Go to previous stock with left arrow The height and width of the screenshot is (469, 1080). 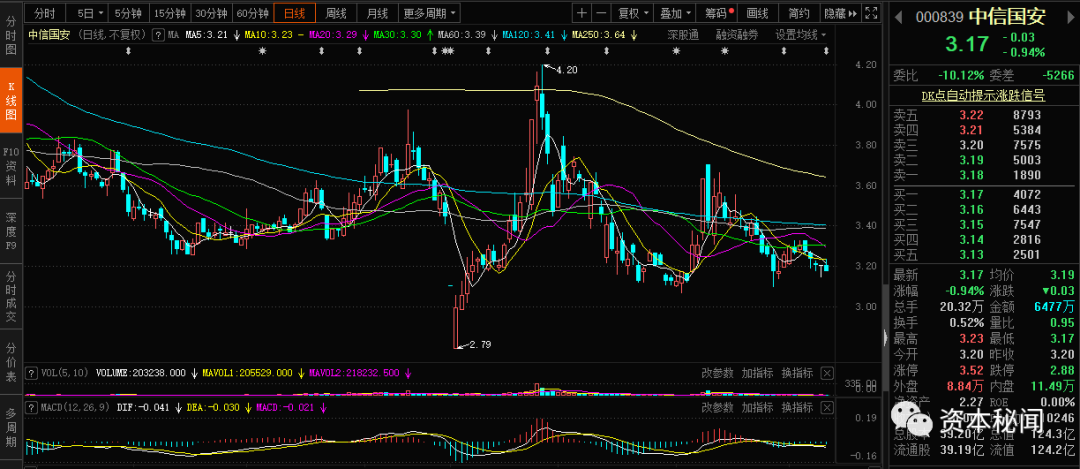click(x=896, y=16)
